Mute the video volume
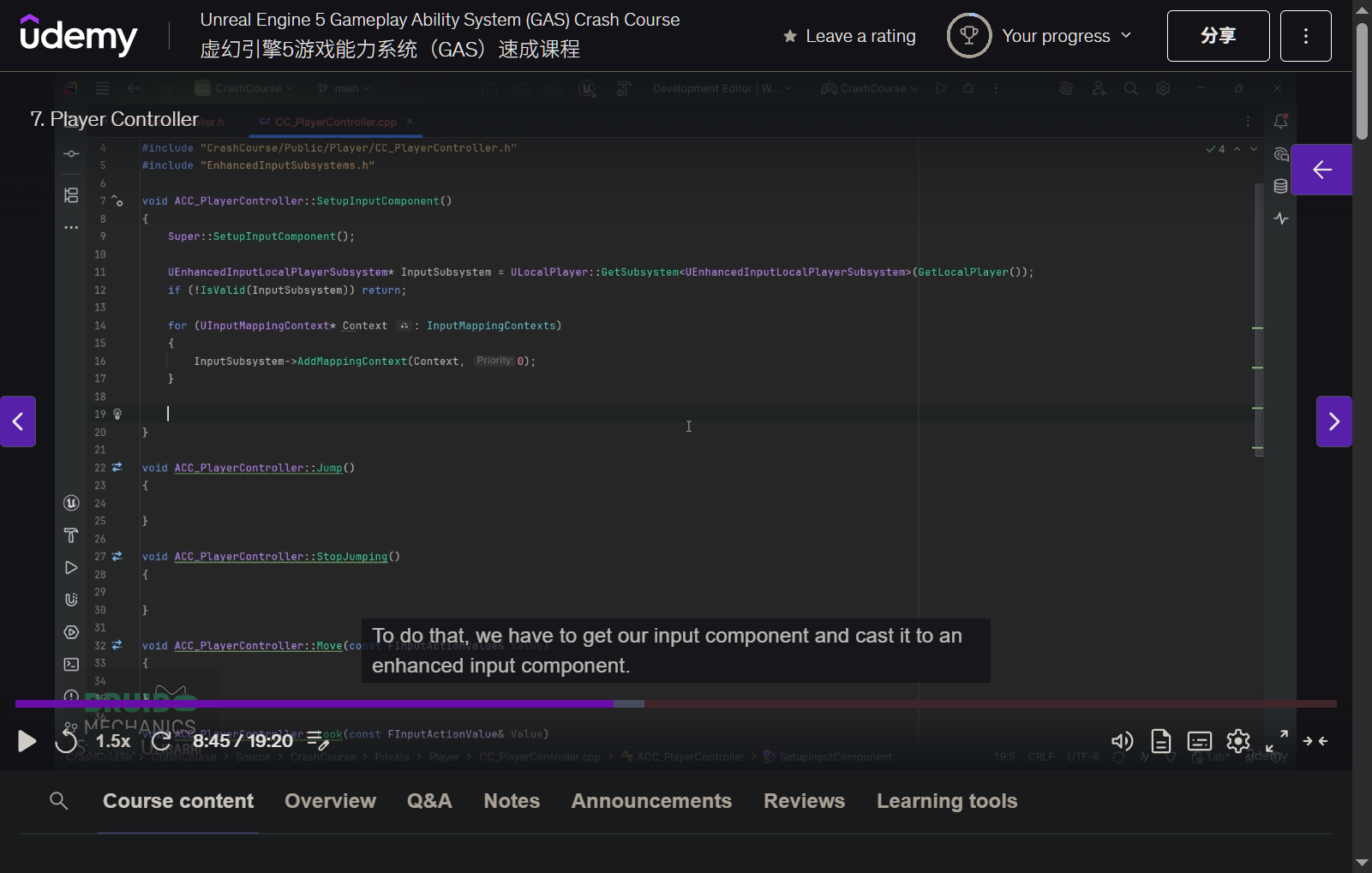This screenshot has height=873, width=1372. pos(1122,741)
